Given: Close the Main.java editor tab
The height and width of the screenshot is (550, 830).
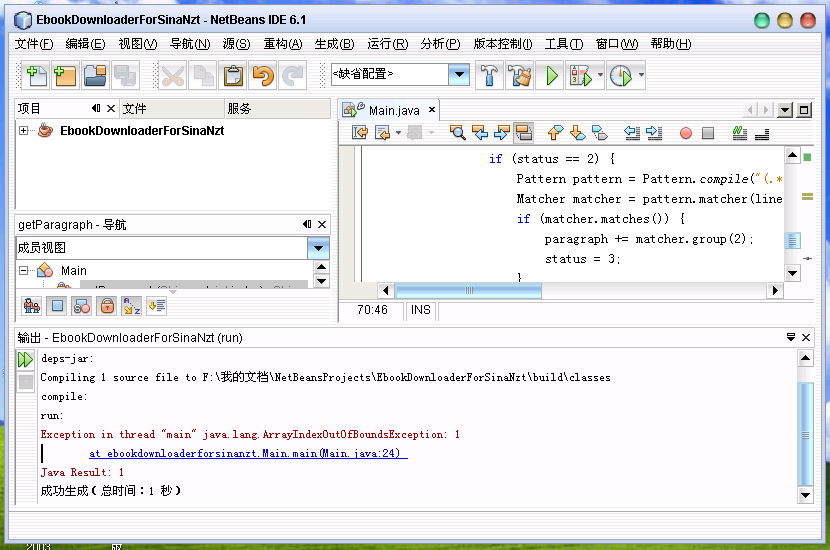Looking at the screenshot, I should (x=432, y=110).
